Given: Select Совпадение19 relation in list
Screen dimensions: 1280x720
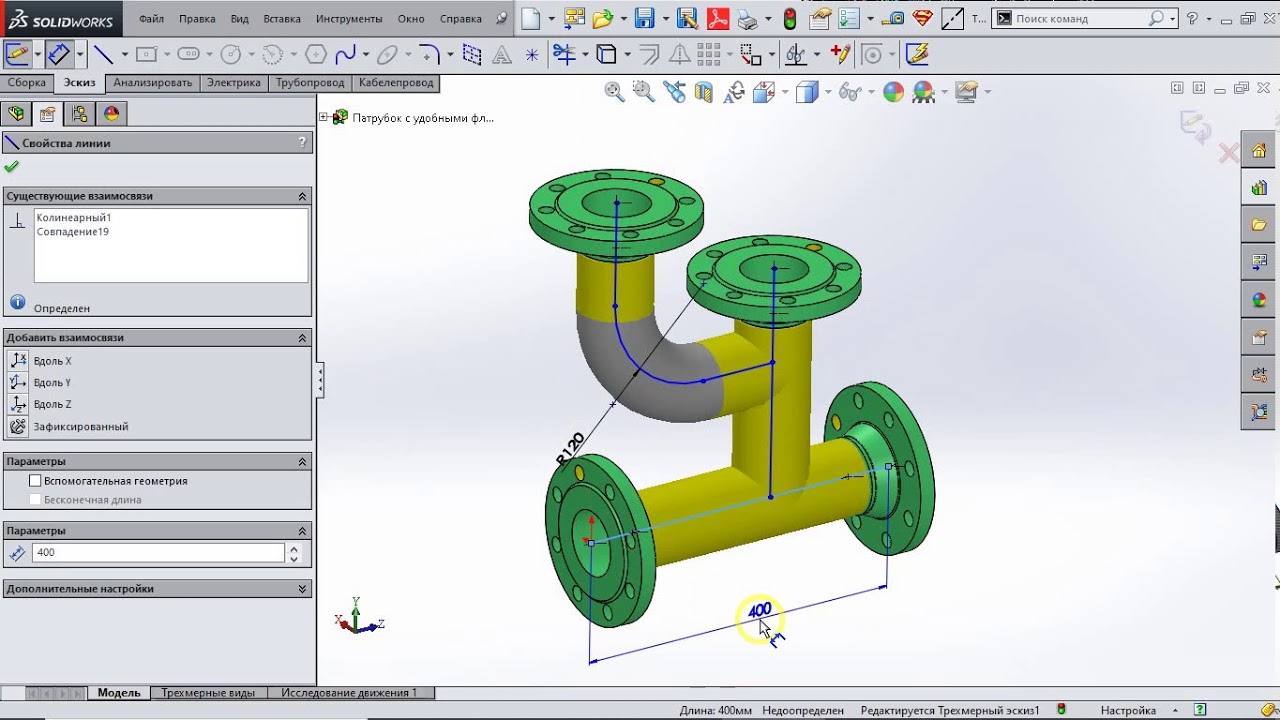Looking at the screenshot, I should (x=73, y=232).
